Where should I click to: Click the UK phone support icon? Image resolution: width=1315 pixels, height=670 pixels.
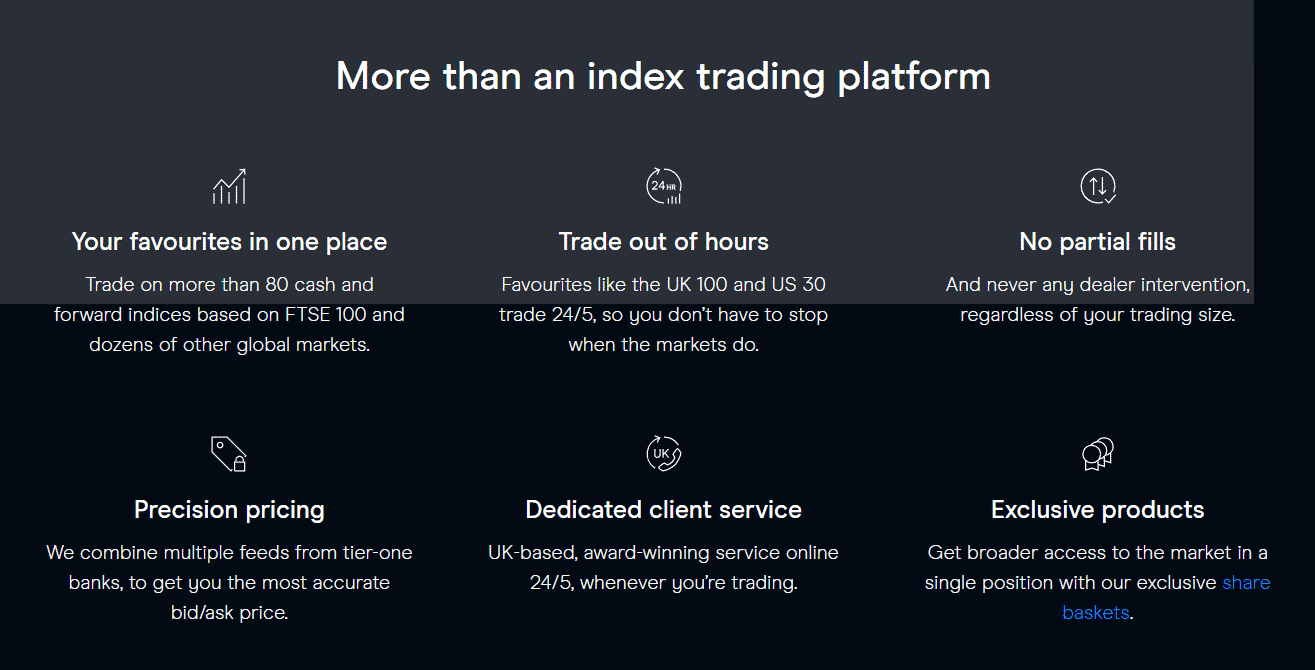point(664,454)
